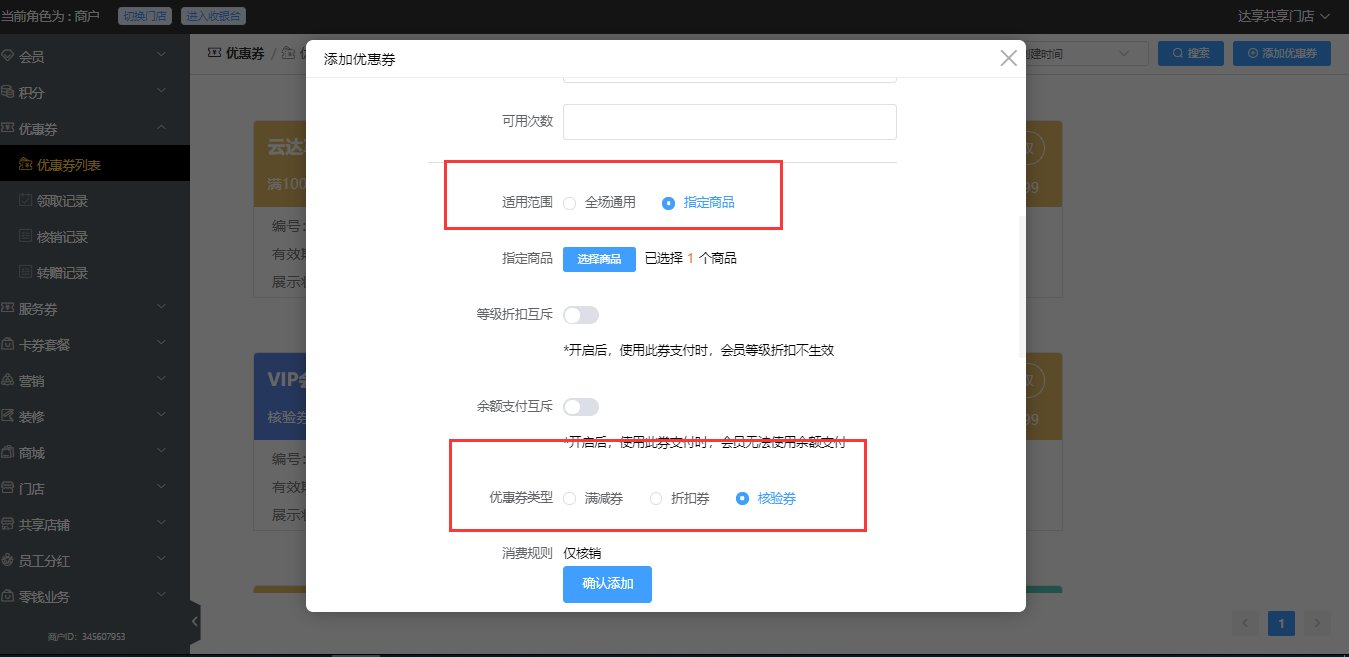Click the 切换门店 button
1349x657 pixels.
(x=145, y=16)
